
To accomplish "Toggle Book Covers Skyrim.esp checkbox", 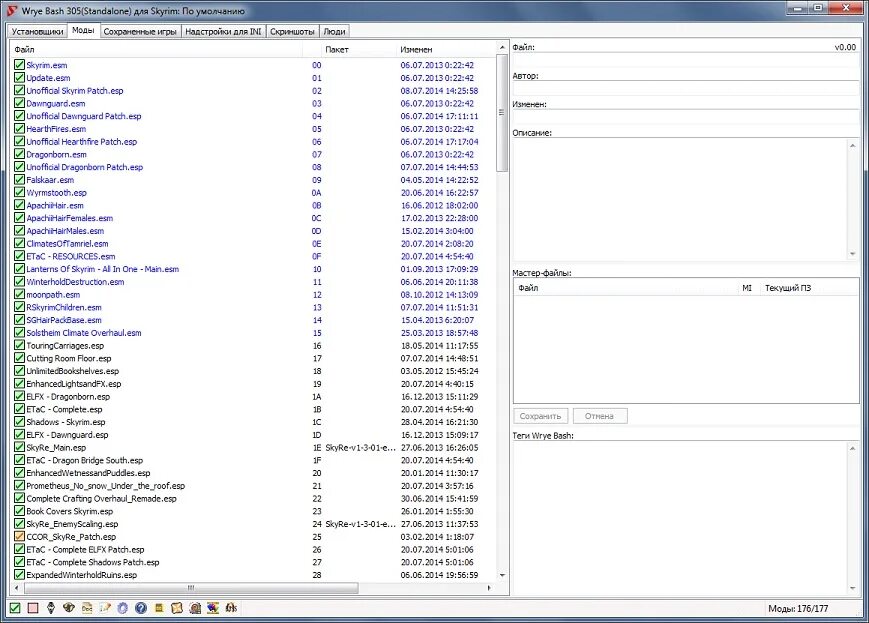I will [19, 511].
